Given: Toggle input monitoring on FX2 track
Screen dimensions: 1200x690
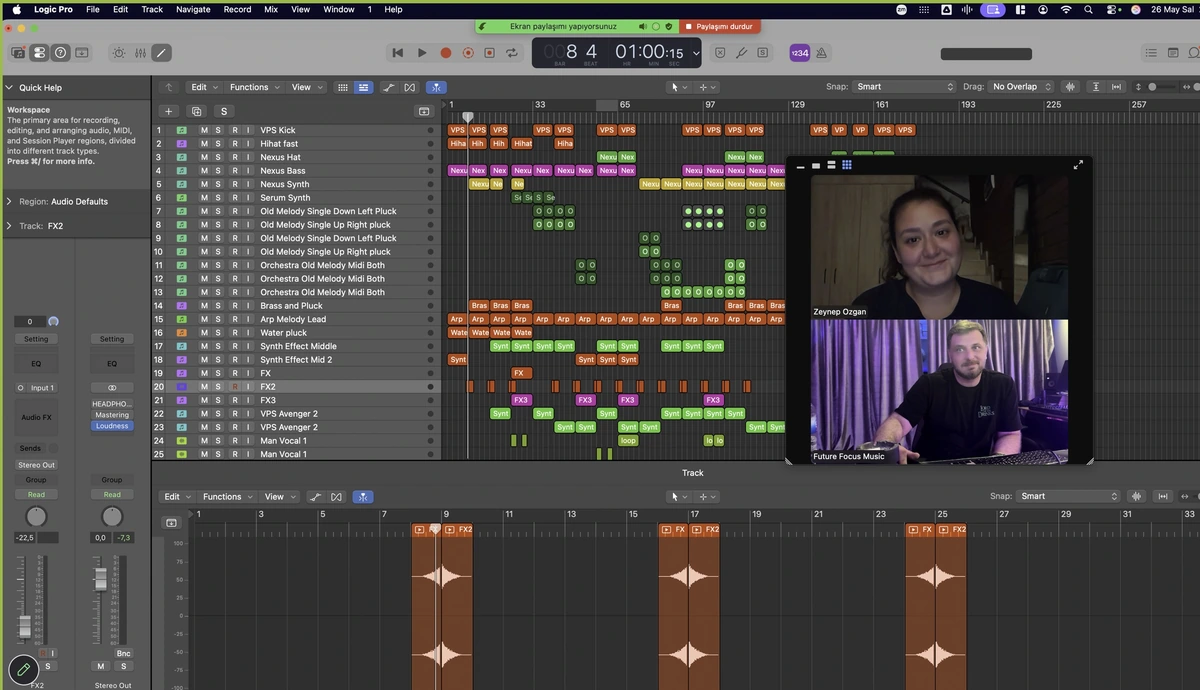Looking at the screenshot, I should (x=249, y=387).
